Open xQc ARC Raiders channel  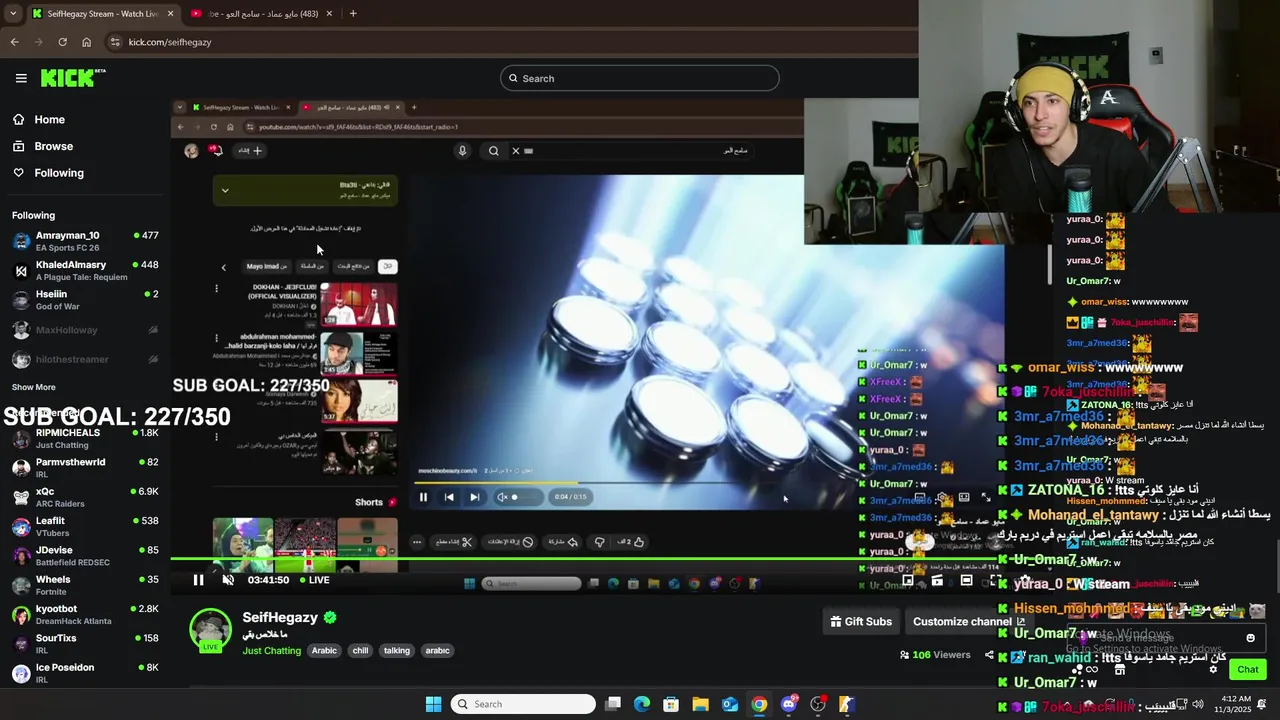coord(85,497)
